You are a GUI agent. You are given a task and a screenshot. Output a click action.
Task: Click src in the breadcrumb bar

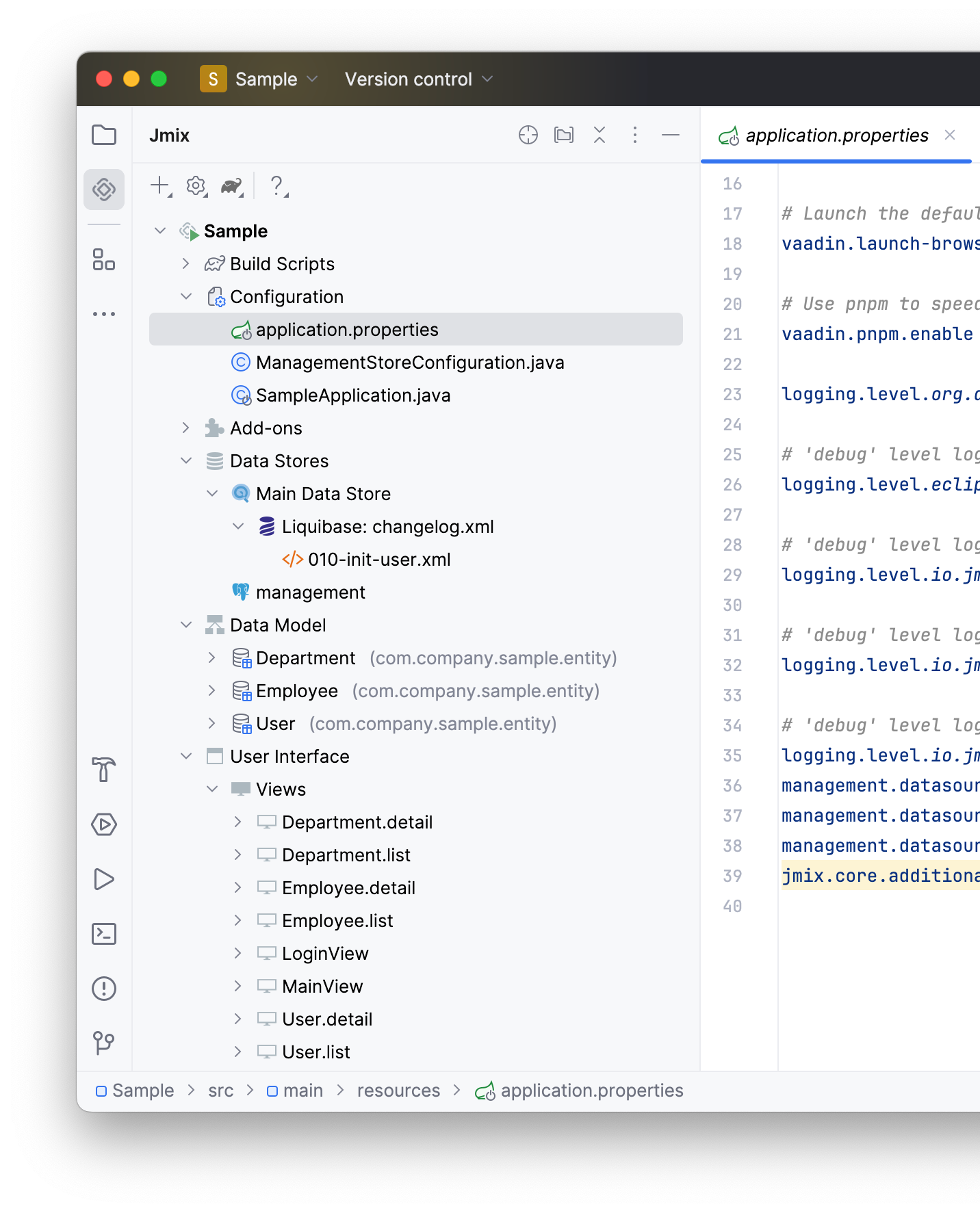click(221, 1091)
